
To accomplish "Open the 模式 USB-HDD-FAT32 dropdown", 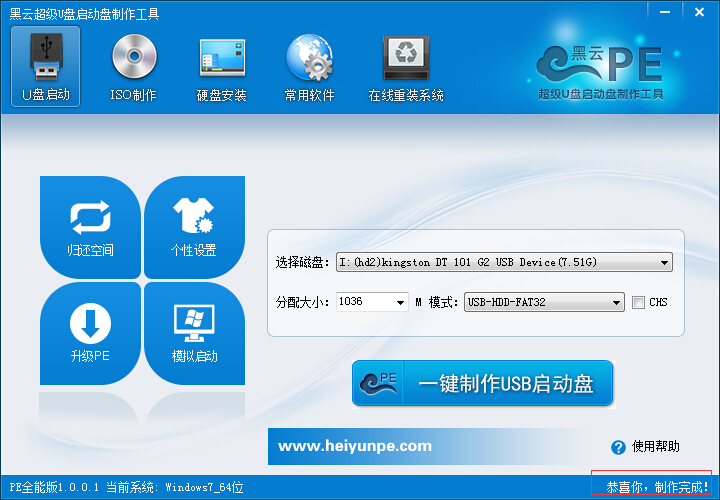I will pyautogui.click(x=544, y=302).
